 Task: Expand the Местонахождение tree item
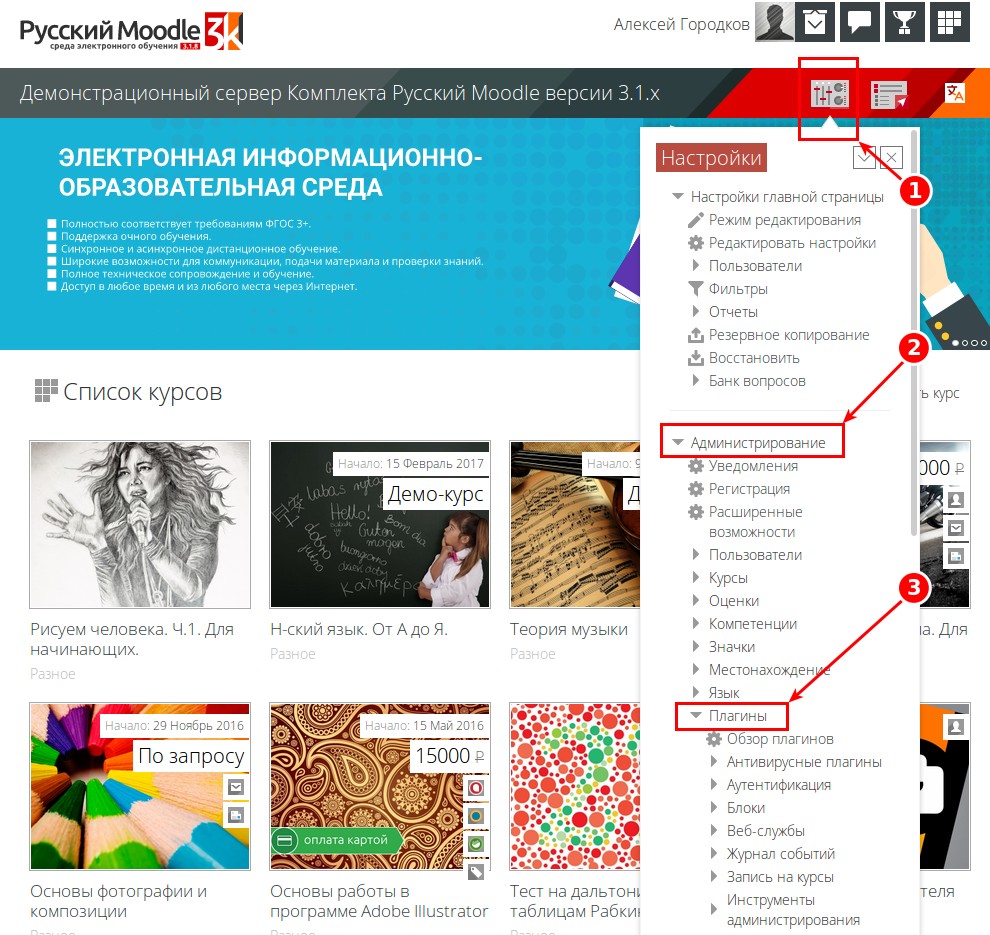696,670
